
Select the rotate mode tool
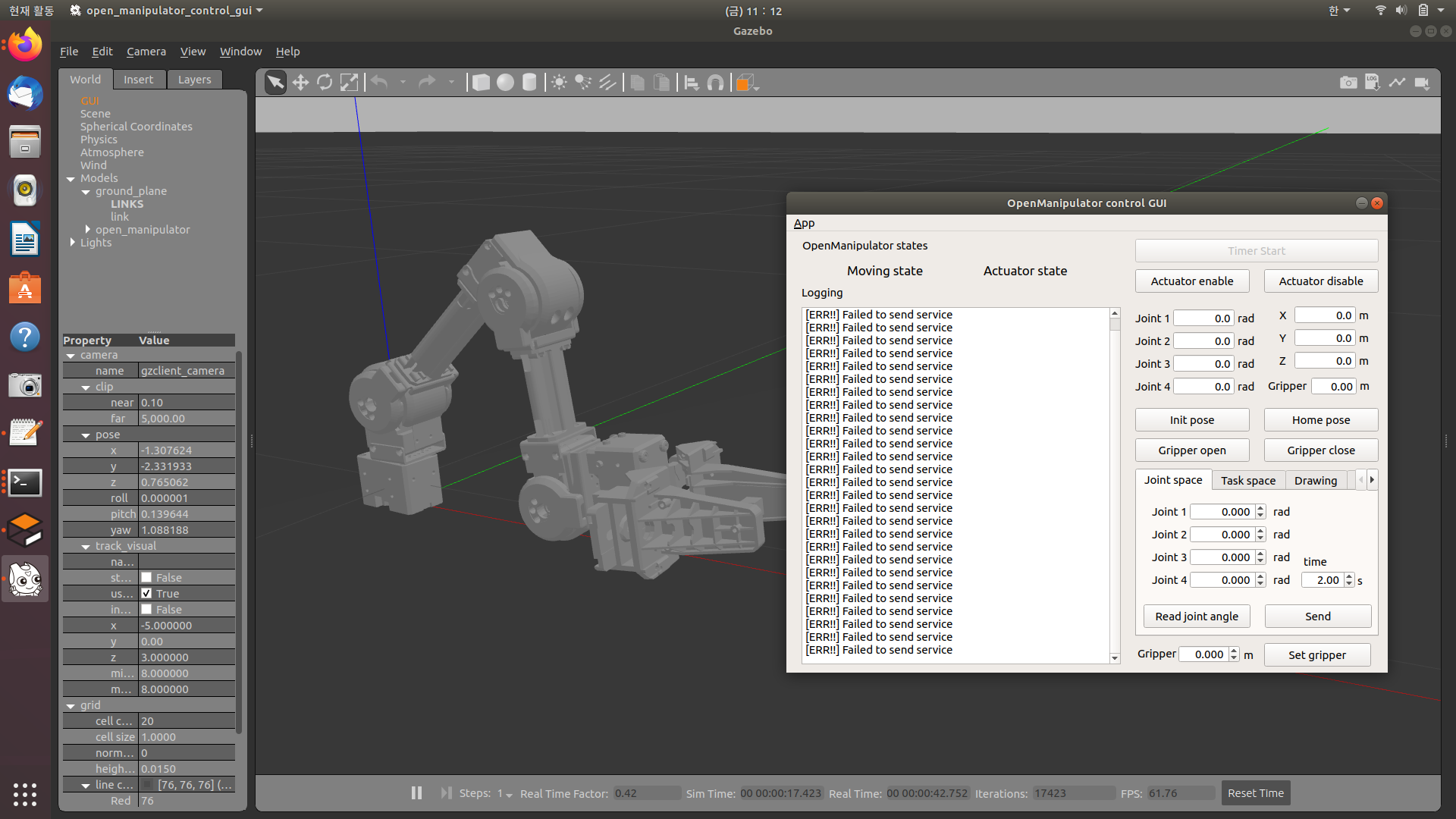(325, 83)
